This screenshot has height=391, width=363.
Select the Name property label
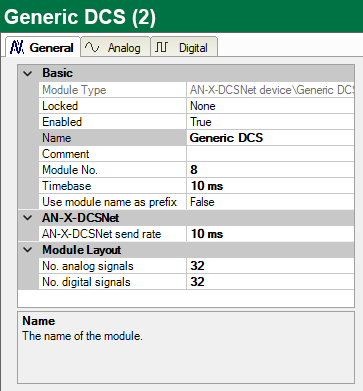pyautogui.click(x=57, y=138)
